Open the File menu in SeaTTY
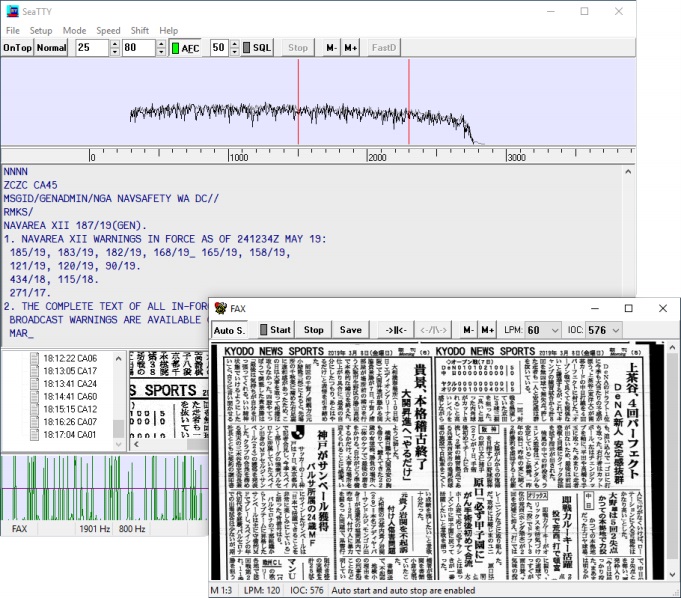The height and width of the screenshot is (598, 681). (13, 30)
